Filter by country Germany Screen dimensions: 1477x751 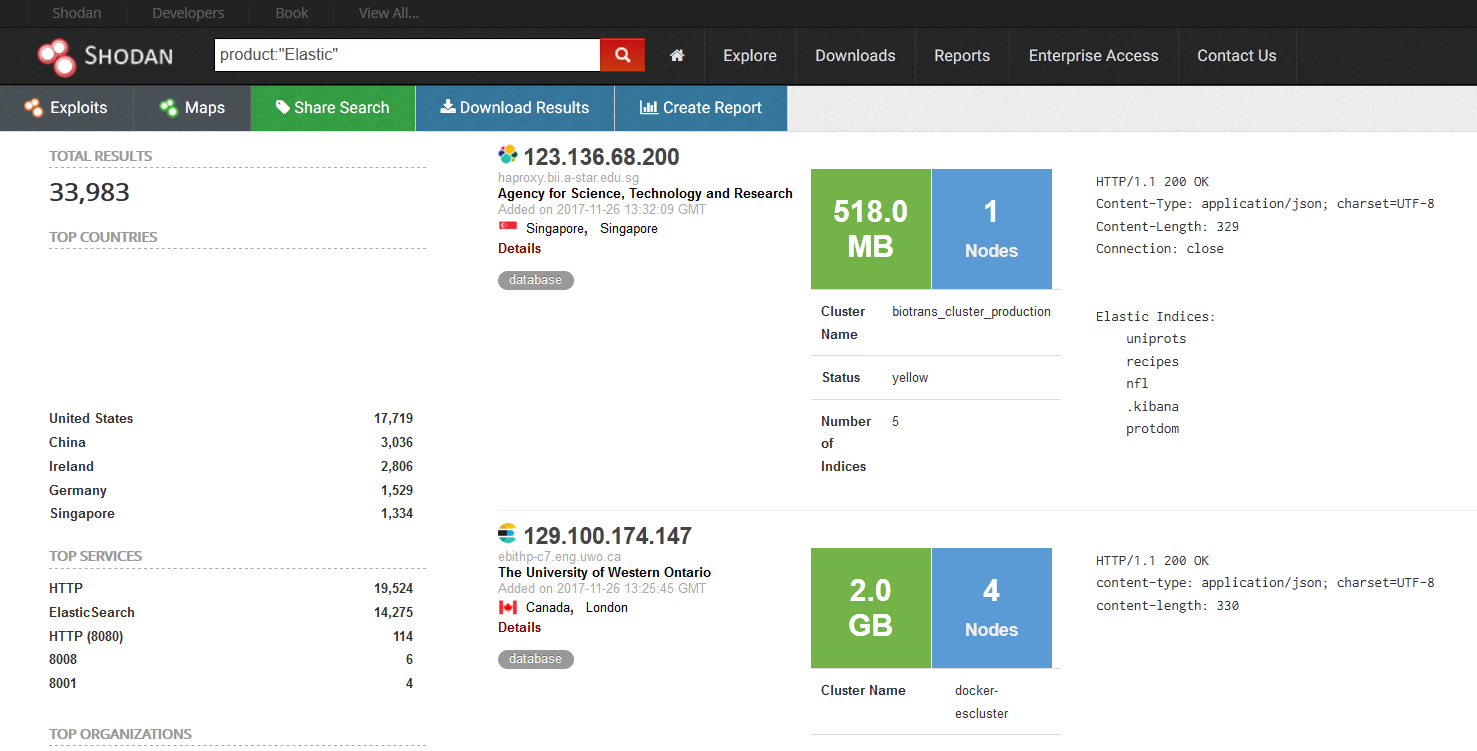tap(78, 490)
